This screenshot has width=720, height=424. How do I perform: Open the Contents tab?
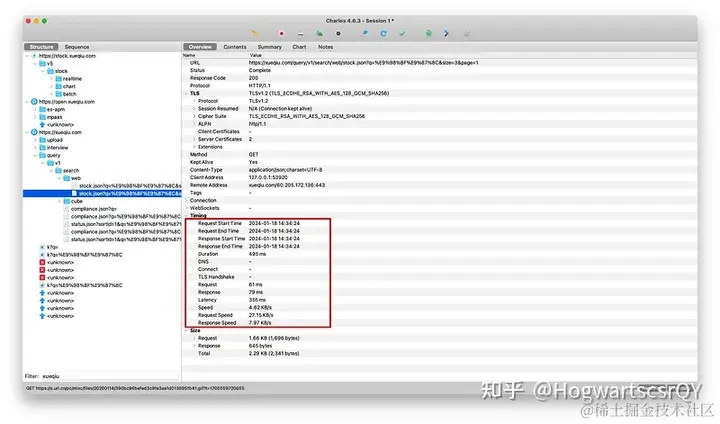point(235,47)
